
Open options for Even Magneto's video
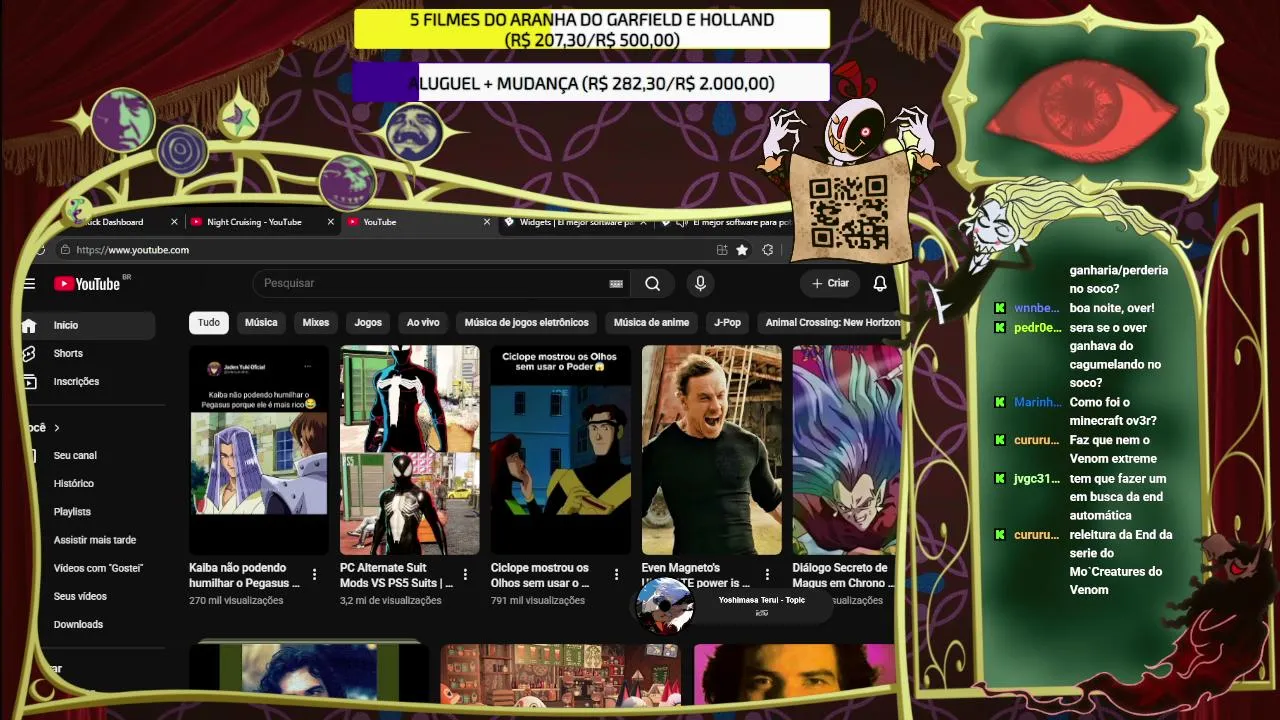click(x=767, y=575)
